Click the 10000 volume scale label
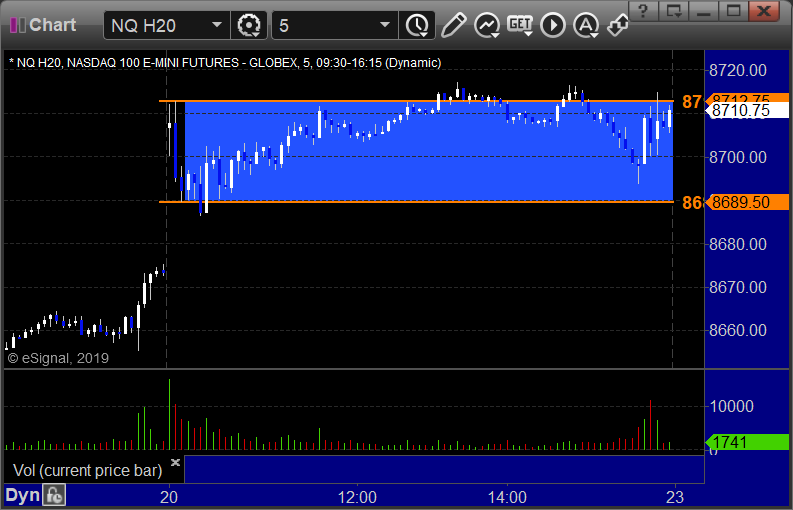Screen dimensions: 793x510 (732, 406)
